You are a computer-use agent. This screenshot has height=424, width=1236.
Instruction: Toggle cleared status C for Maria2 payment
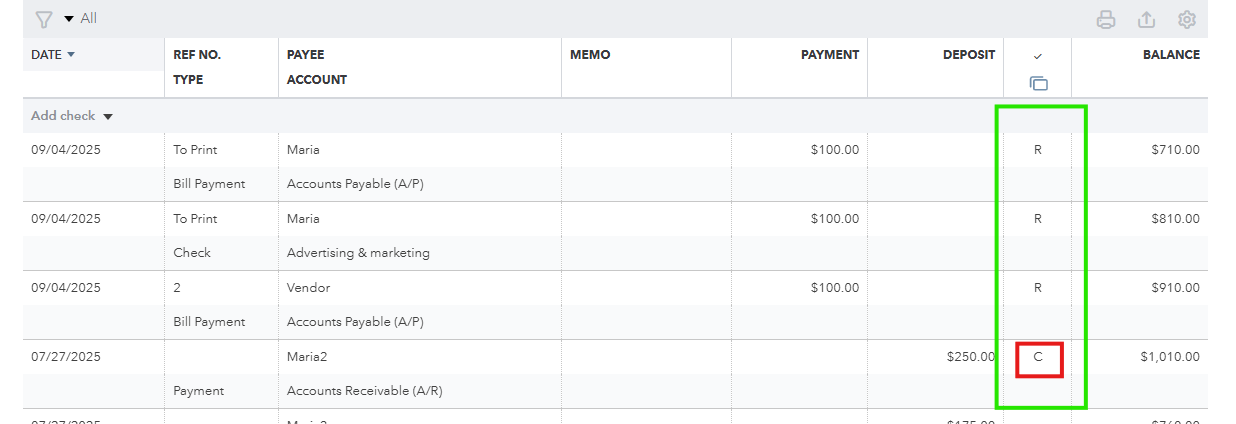click(1038, 357)
